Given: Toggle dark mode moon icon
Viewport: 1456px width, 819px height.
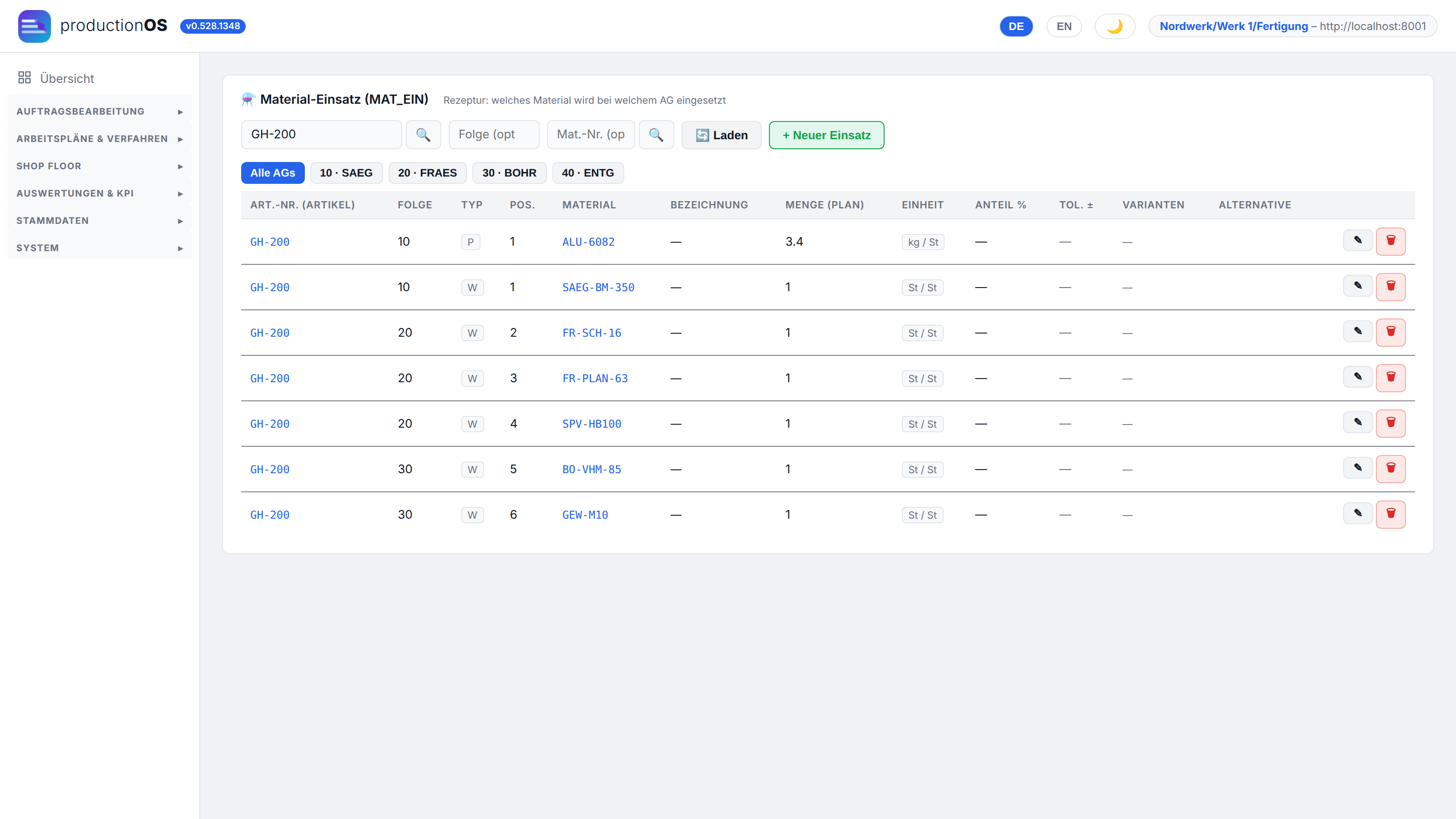Looking at the screenshot, I should click(x=1115, y=26).
